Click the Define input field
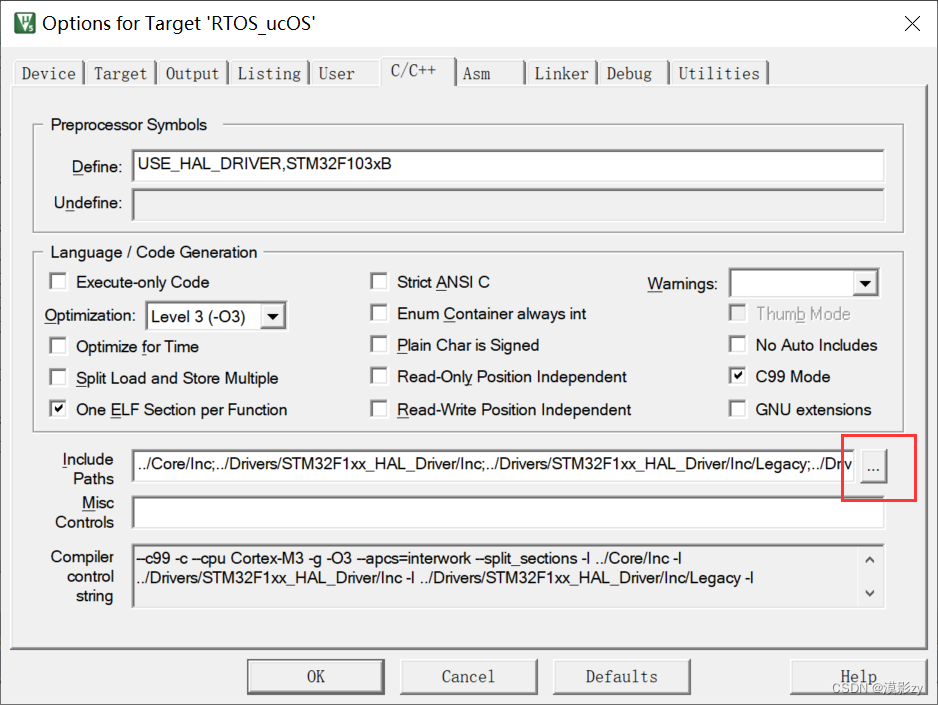Image resolution: width=938 pixels, height=705 pixels. 508,166
